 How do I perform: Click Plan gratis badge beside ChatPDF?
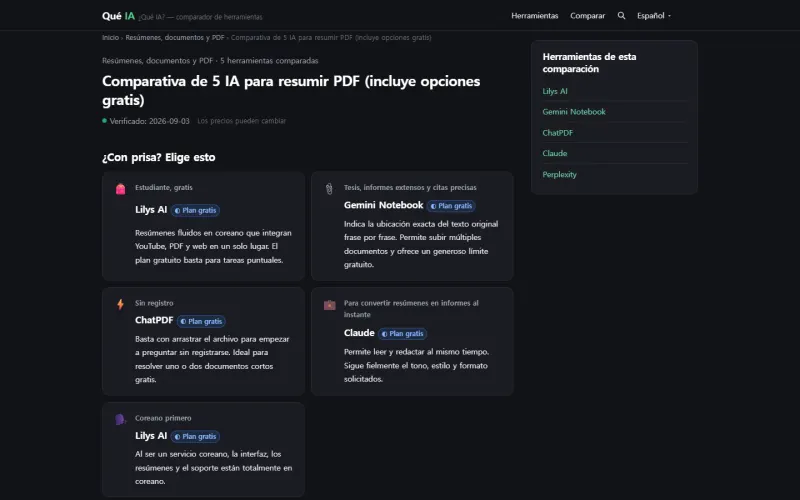201,321
